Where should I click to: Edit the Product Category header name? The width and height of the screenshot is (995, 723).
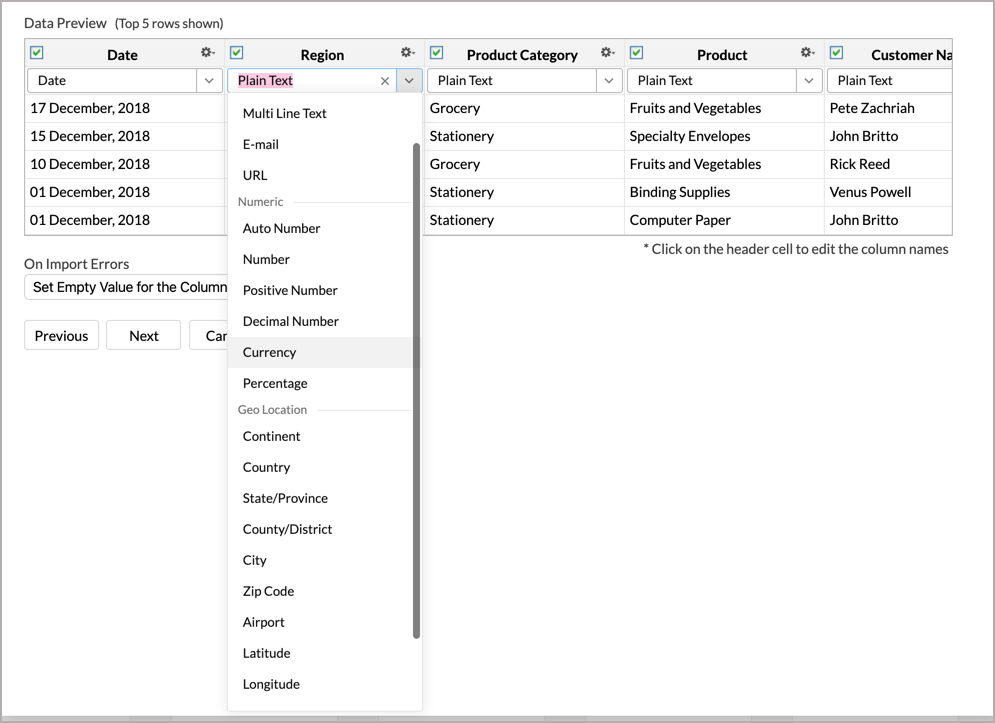tap(522, 55)
